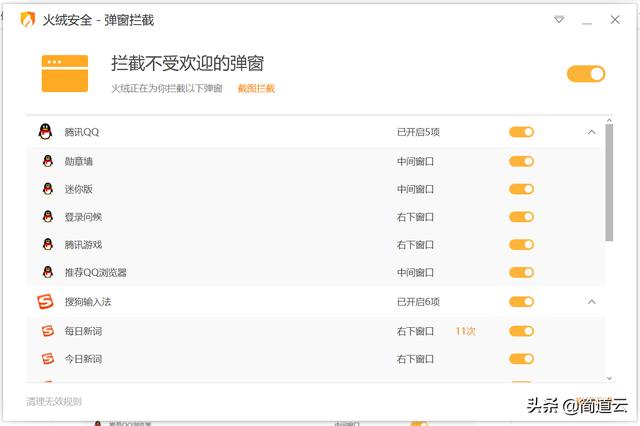Toggle the 每日新词 switch
Image resolution: width=640 pixels, height=426 pixels.
(521, 331)
